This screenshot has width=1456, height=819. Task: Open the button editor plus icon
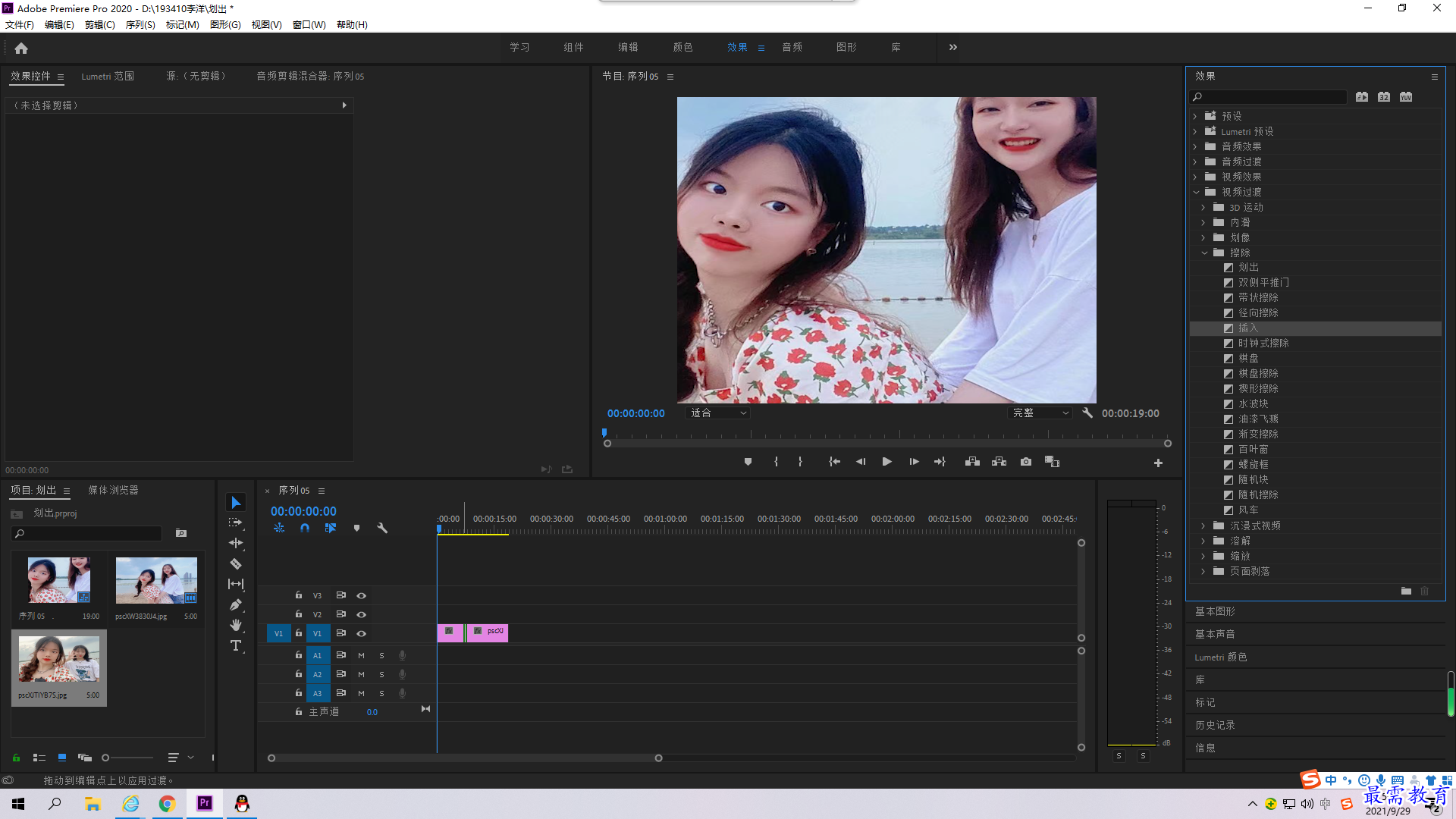coord(1158,463)
